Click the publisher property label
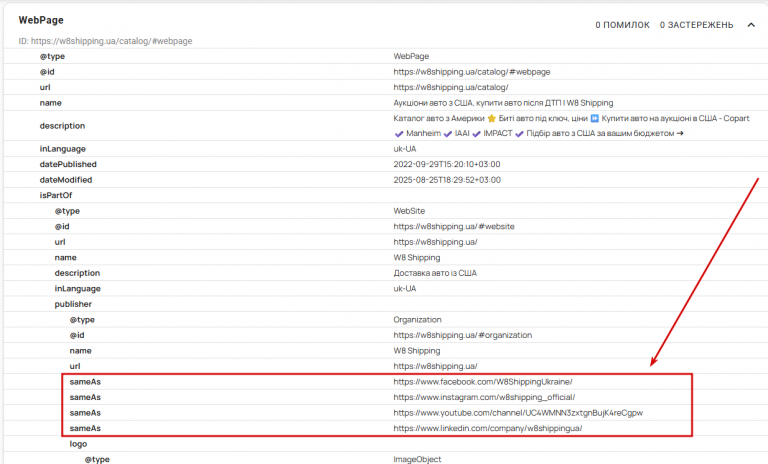The width and height of the screenshot is (768, 464). [73, 304]
